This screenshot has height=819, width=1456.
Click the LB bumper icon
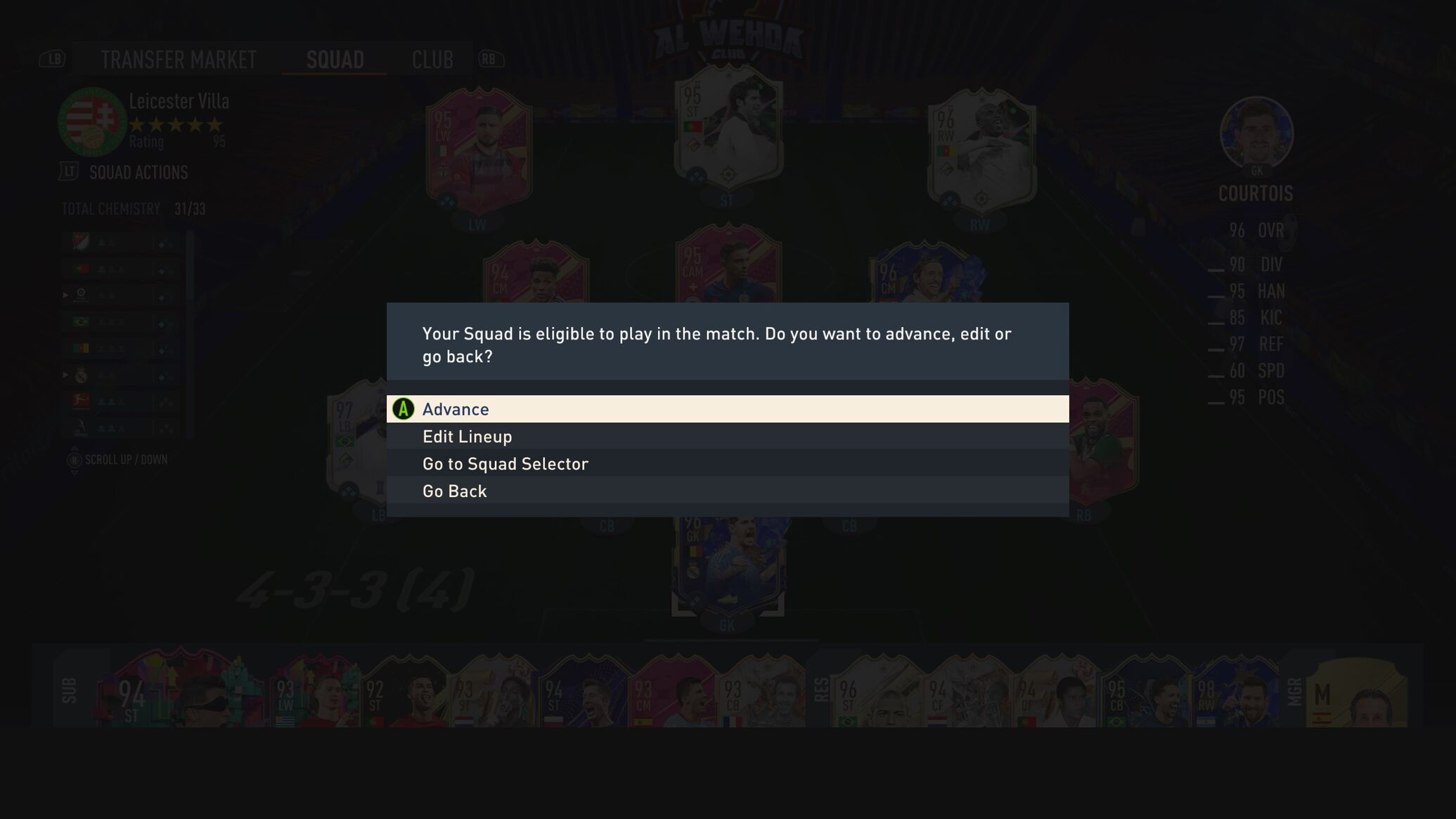click(53, 59)
